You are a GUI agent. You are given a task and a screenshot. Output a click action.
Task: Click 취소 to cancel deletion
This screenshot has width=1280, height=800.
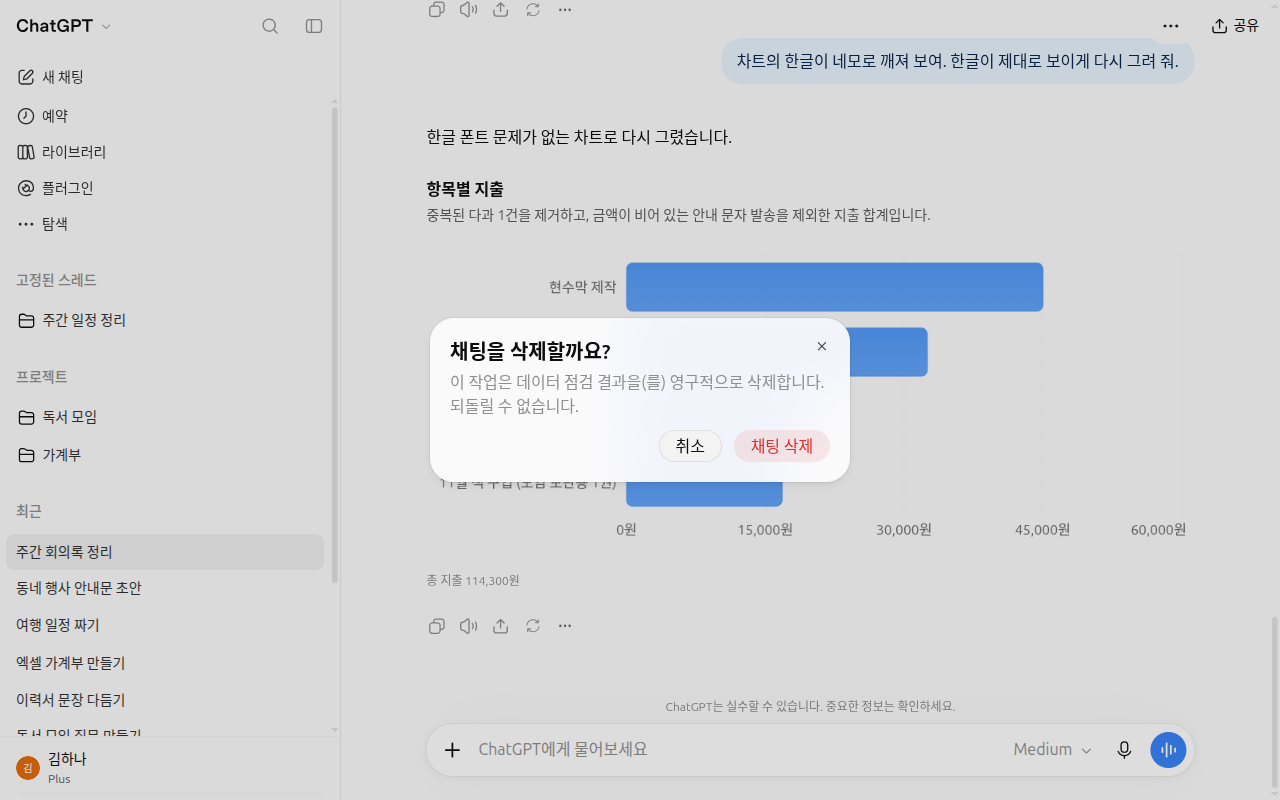690,446
